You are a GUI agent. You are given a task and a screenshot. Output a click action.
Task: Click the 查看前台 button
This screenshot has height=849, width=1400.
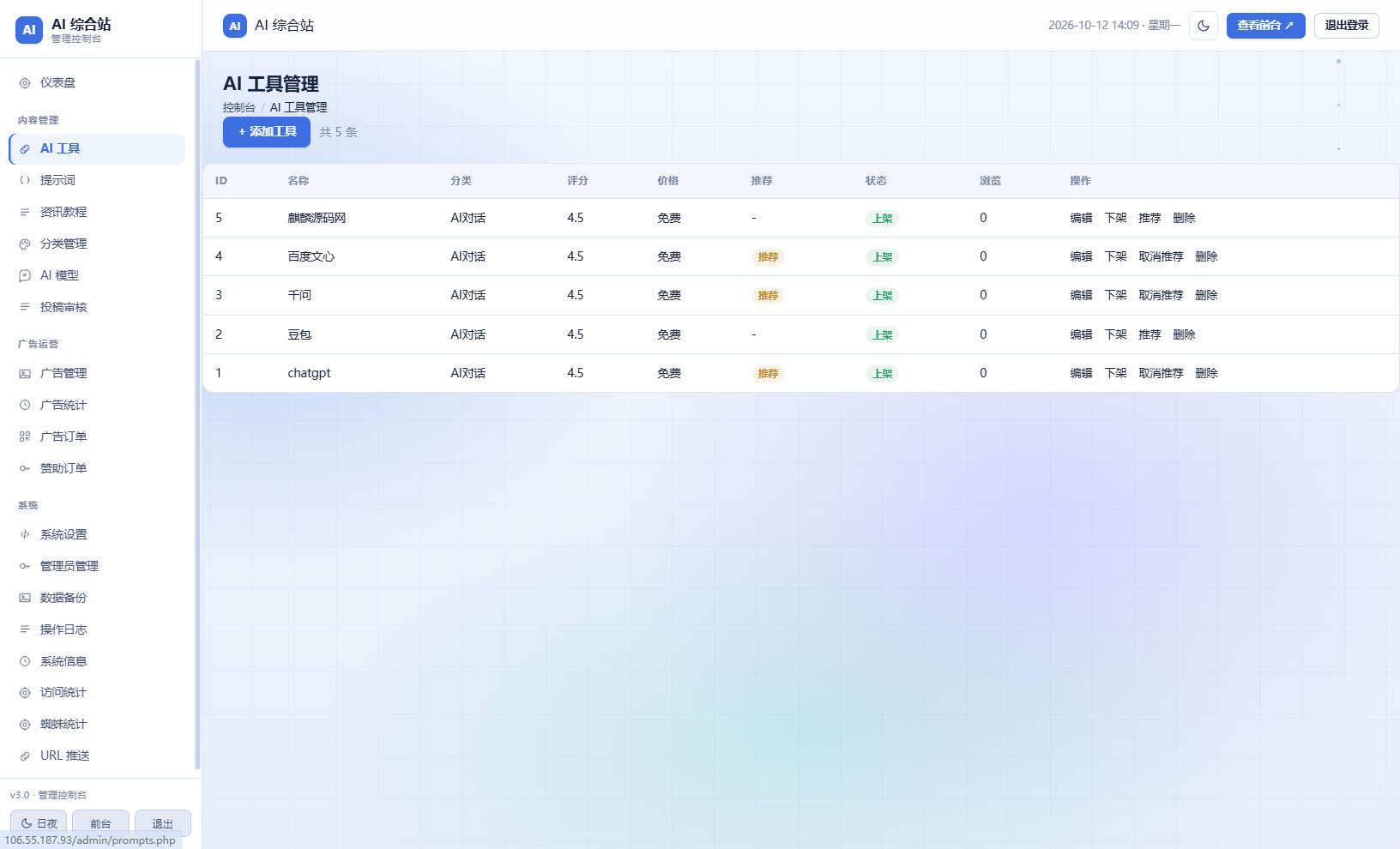pyautogui.click(x=1265, y=26)
